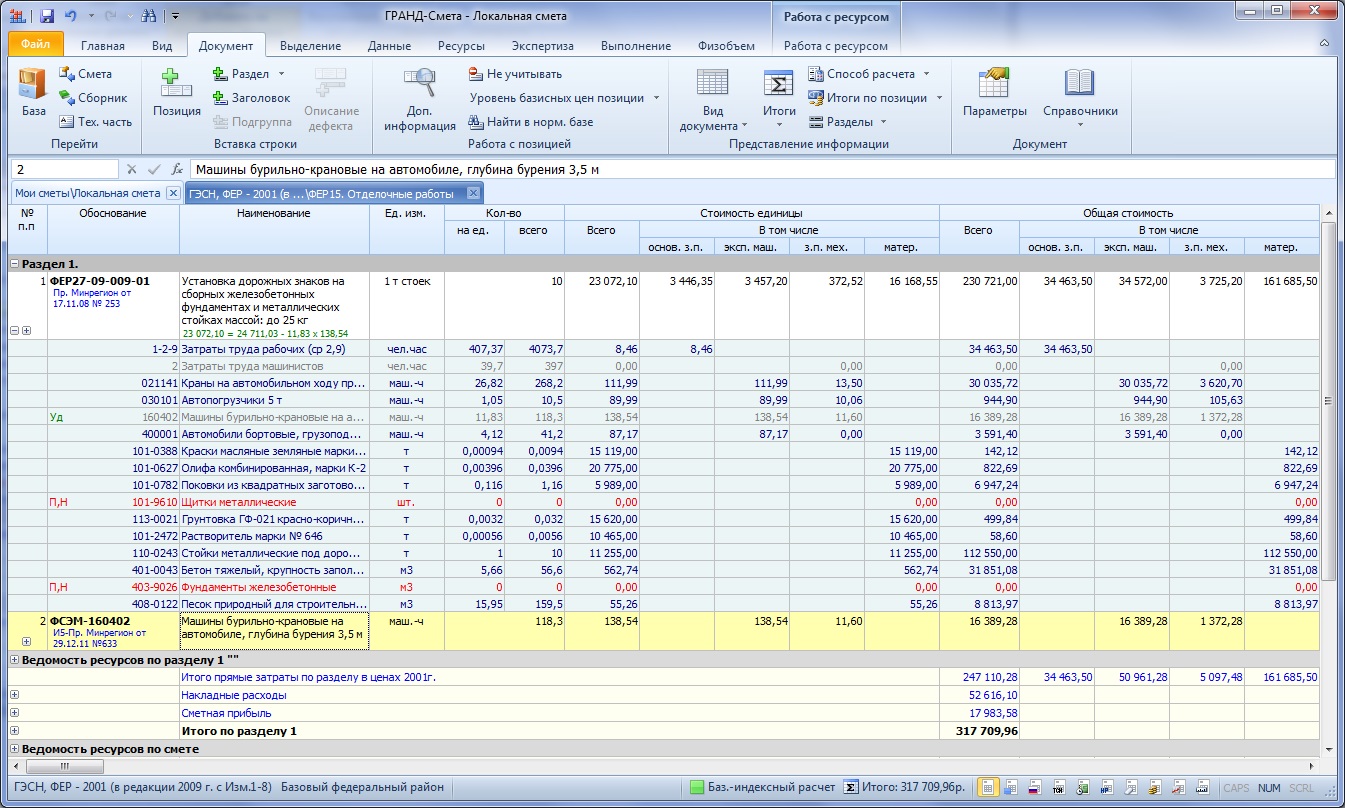Screen dimensions: 1345x808
Task: Open the Раздел insert dropdown arrow
Action: click(281, 74)
